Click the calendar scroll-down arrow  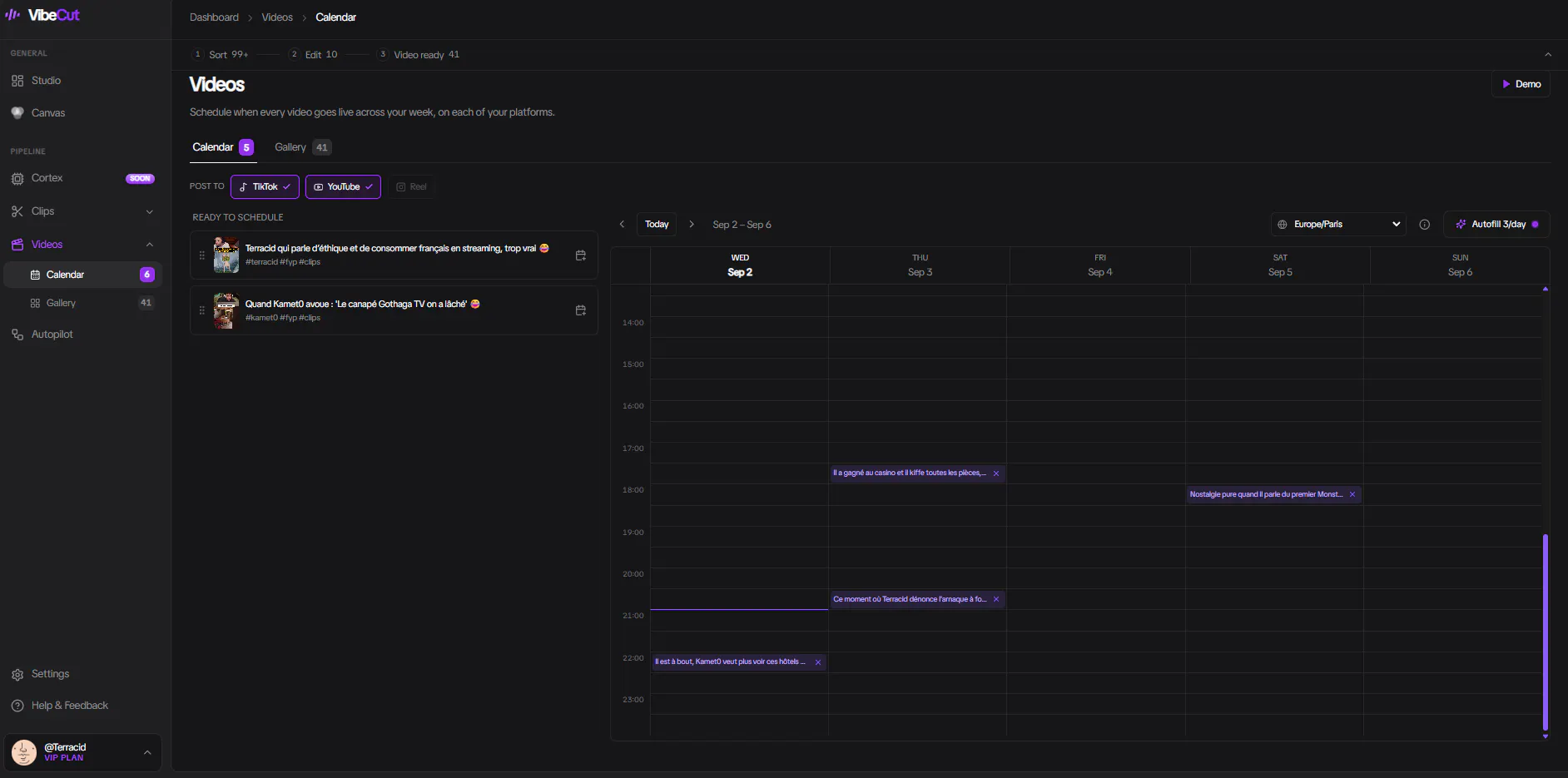coord(1546,736)
